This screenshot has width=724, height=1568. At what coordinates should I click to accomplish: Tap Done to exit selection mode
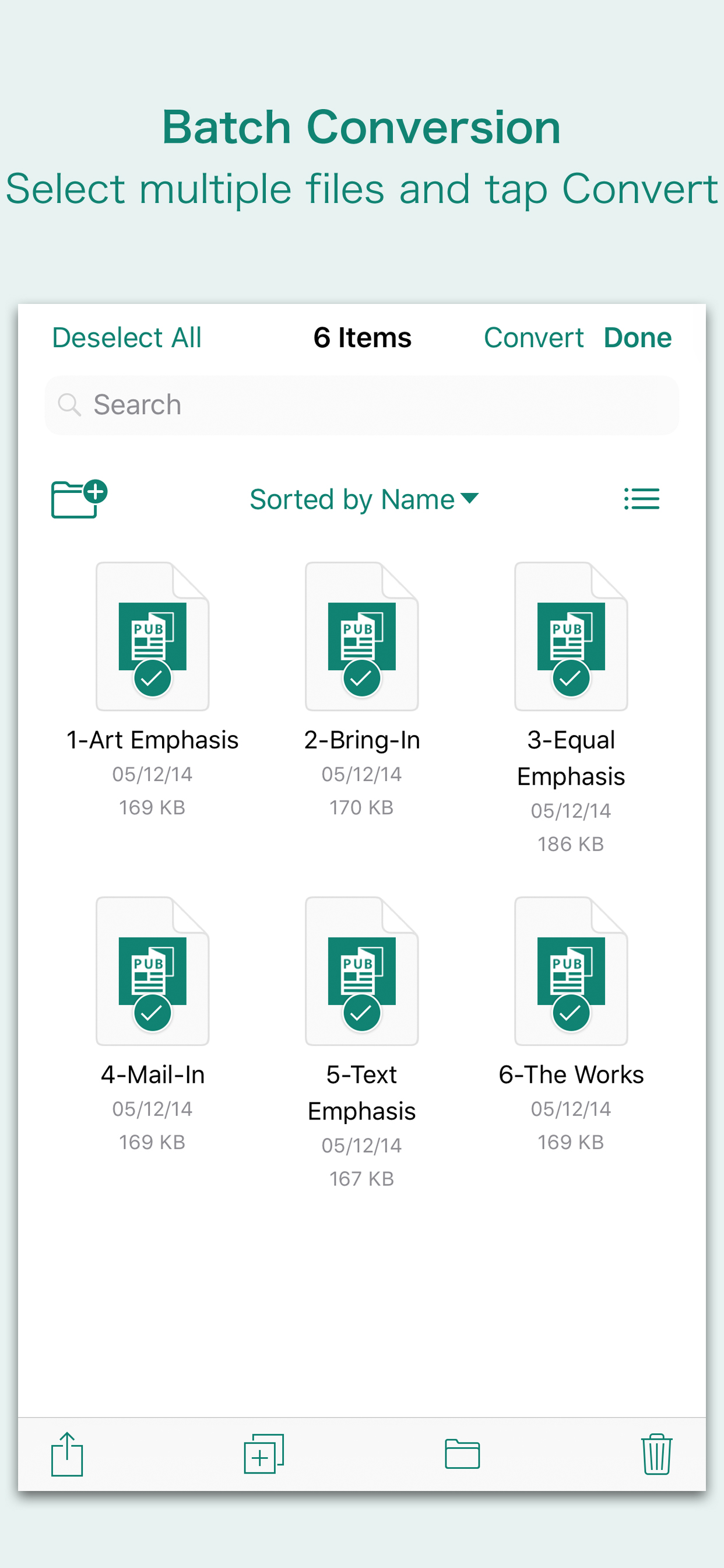coord(638,338)
